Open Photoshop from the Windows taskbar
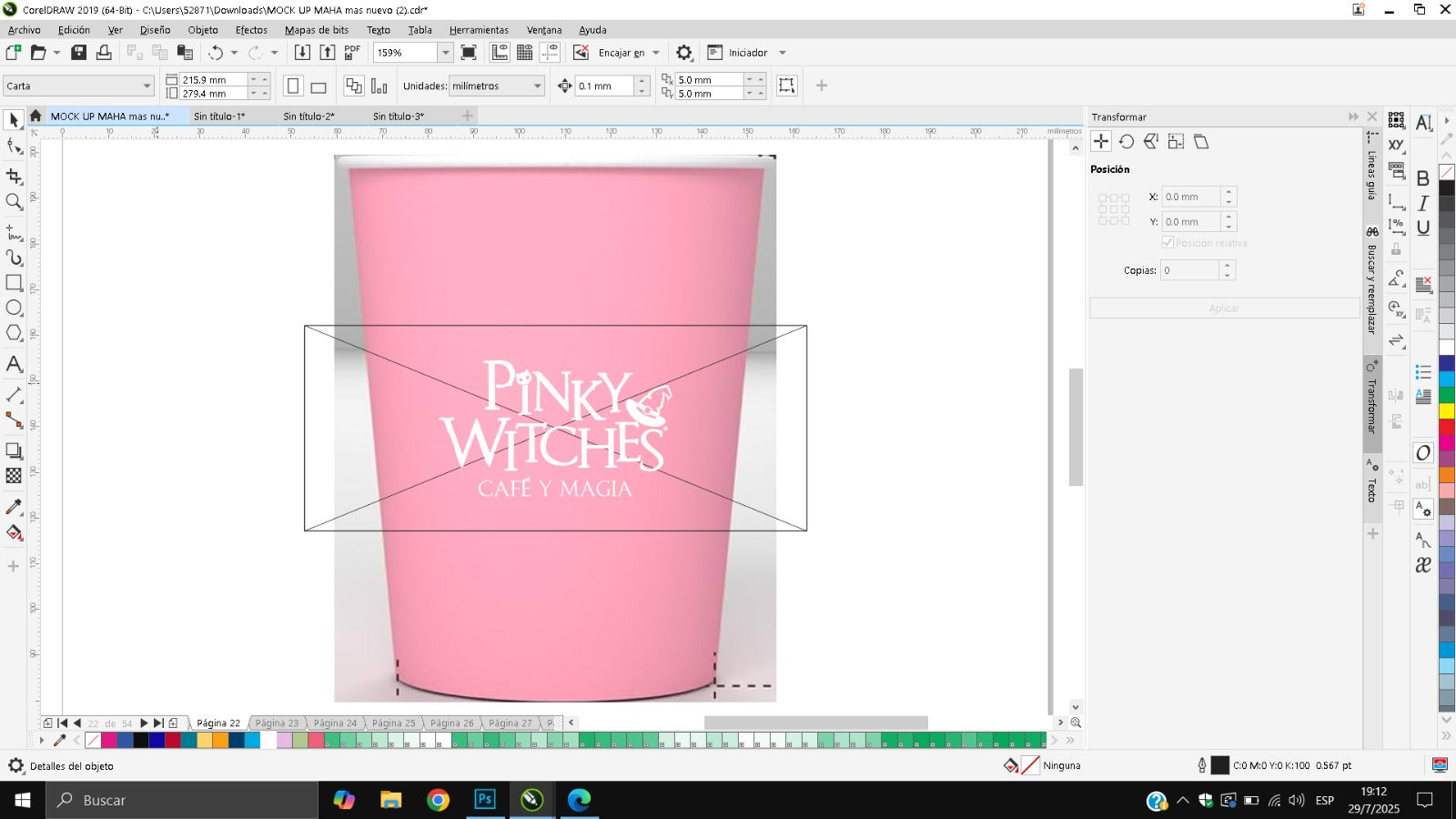The image size is (1456, 819). pos(484,800)
